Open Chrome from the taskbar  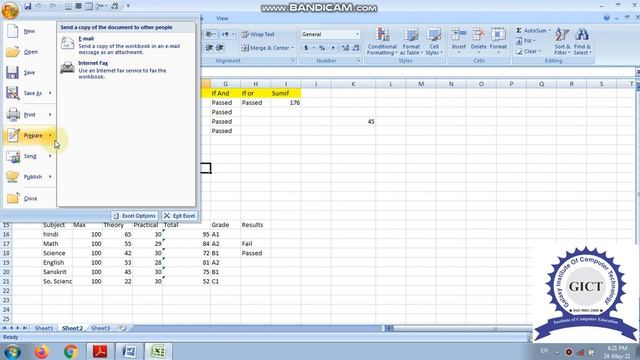coord(71,351)
